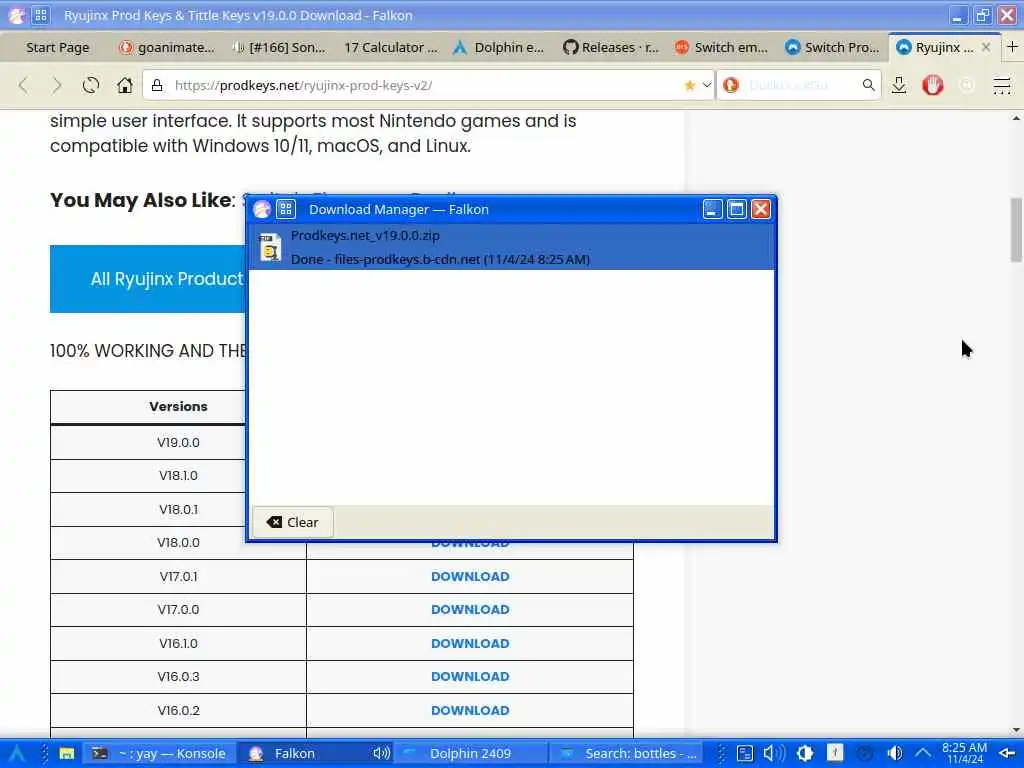Screen dimensions: 1024x768
Task: Reload the page with the refresh icon
Action: tap(91, 85)
